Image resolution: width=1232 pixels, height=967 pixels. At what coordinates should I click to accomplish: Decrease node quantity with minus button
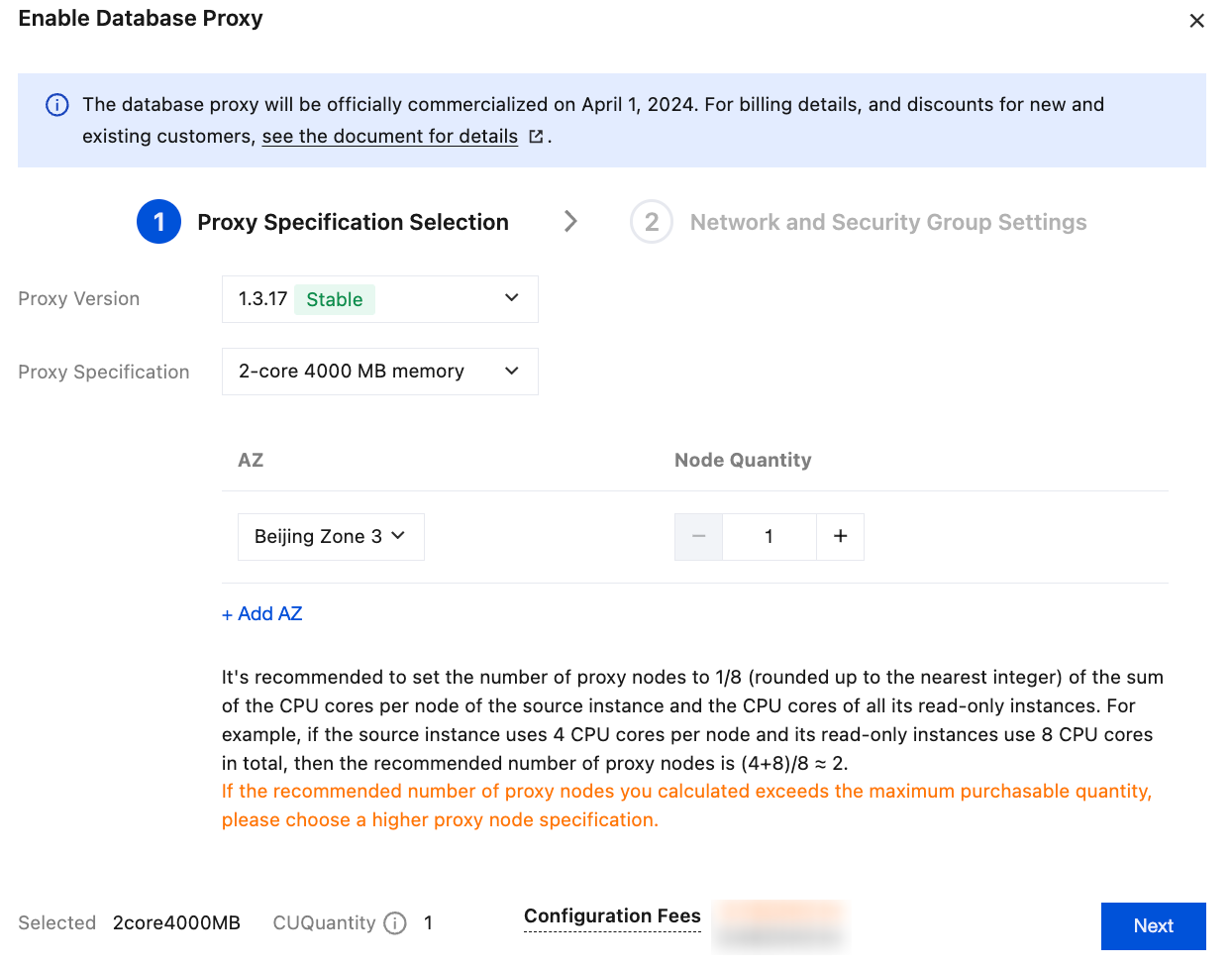pos(698,537)
